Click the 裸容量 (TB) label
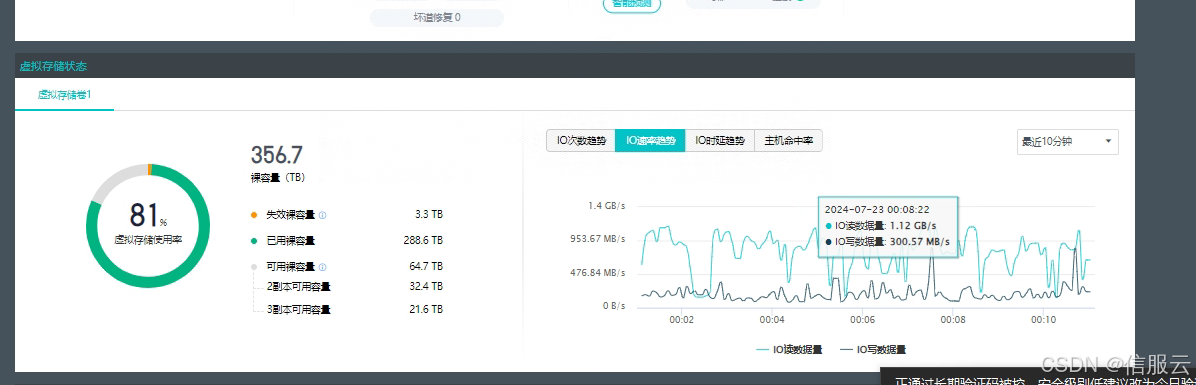This screenshot has height=385, width=1196. 278,178
